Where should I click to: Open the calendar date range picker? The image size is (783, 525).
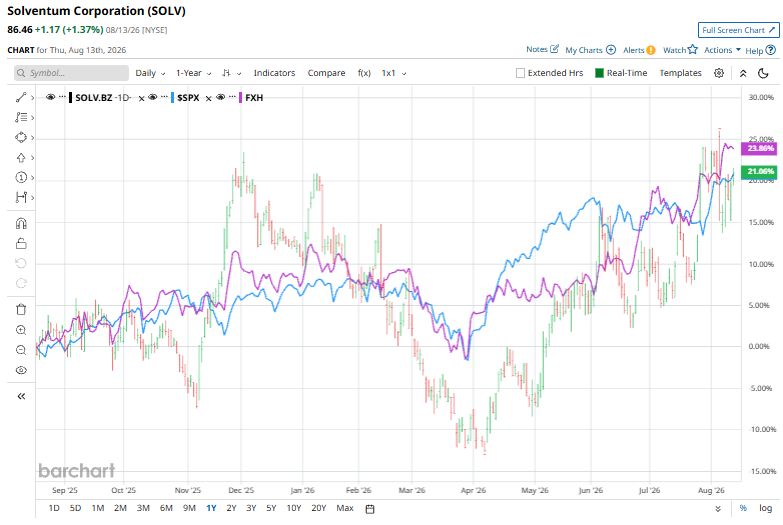tap(370, 509)
